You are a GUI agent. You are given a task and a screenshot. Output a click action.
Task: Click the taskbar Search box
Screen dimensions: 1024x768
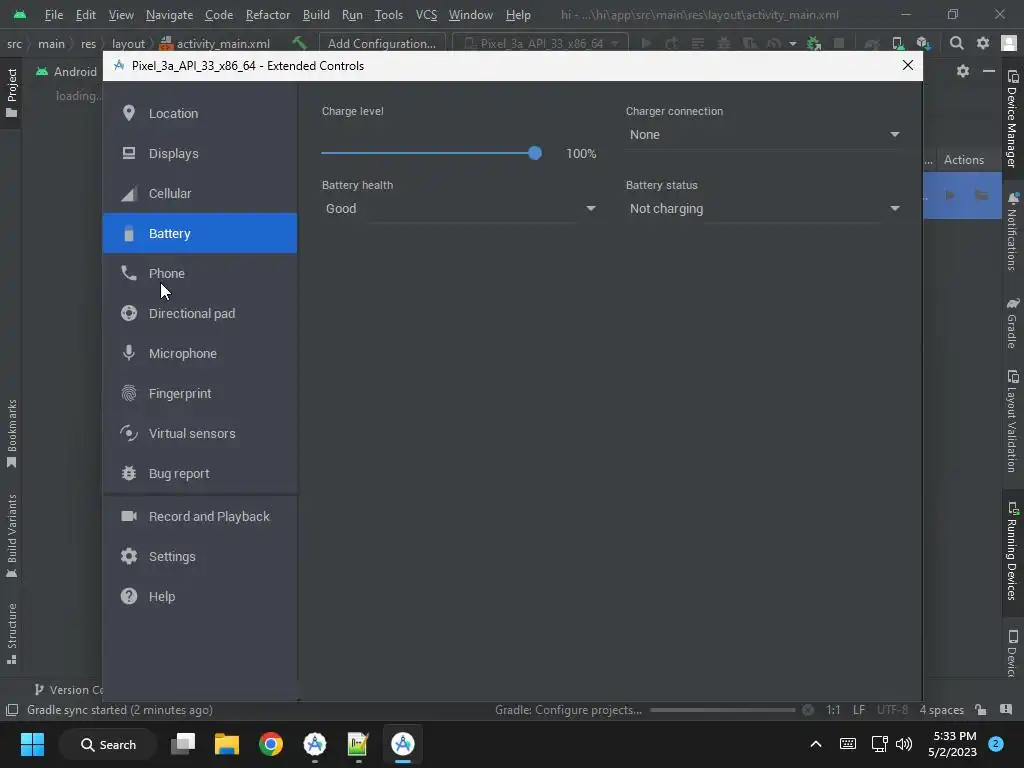point(108,744)
